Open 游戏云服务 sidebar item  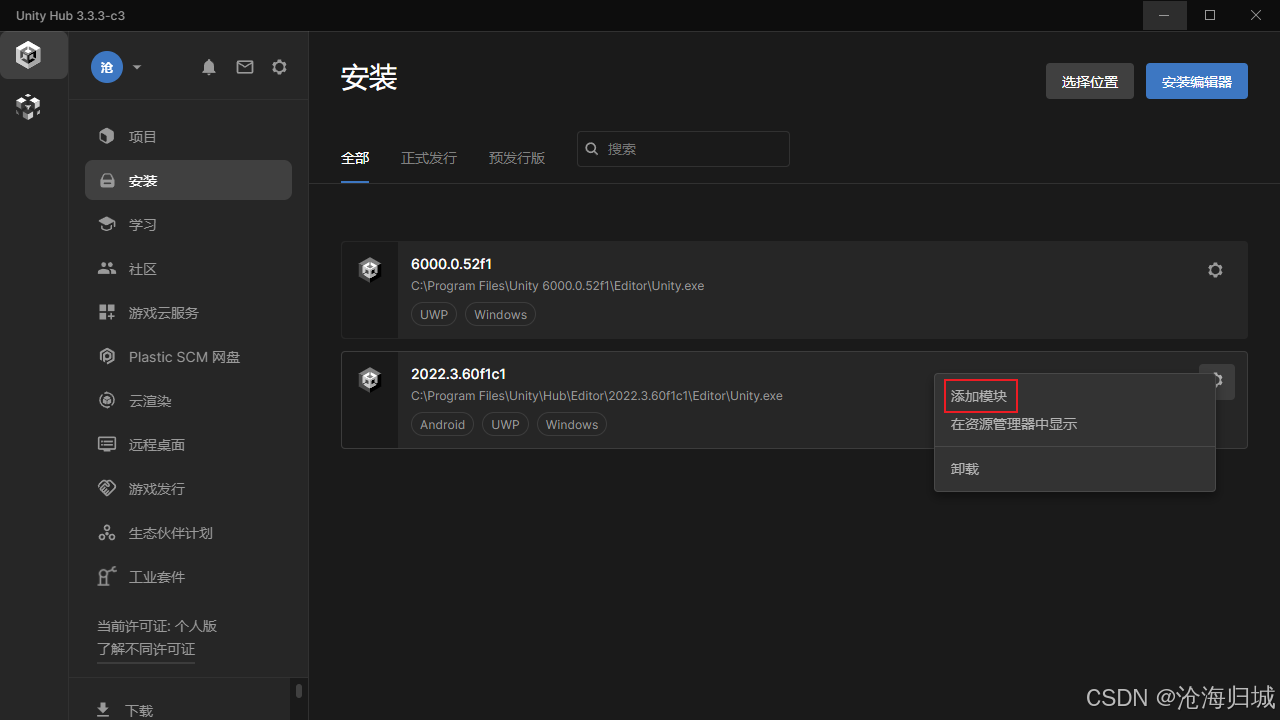pyautogui.click(x=188, y=312)
